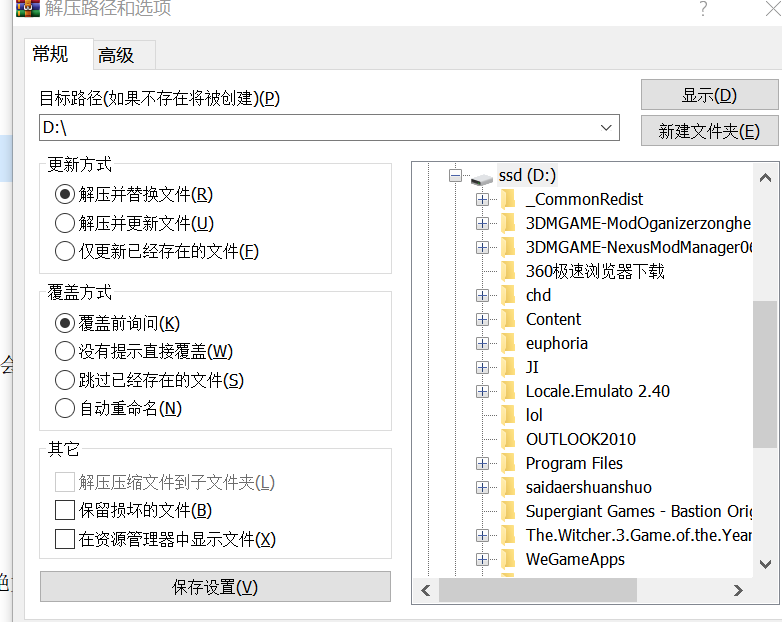This screenshot has height=622, width=782.
Task: Click the ssd (D:) drive icon
Action: [x=482, y=178]
